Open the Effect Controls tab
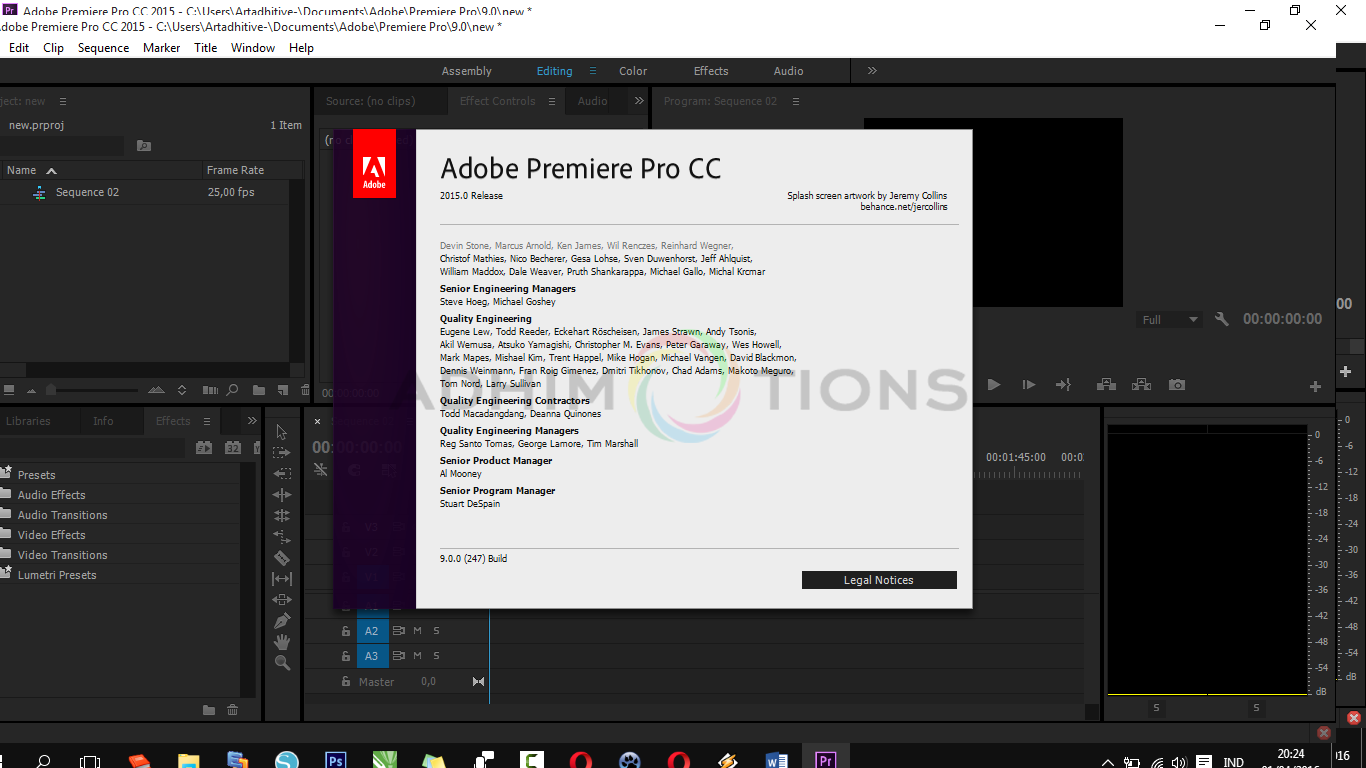Screen dimensions: 1366x768 [498, 101]
